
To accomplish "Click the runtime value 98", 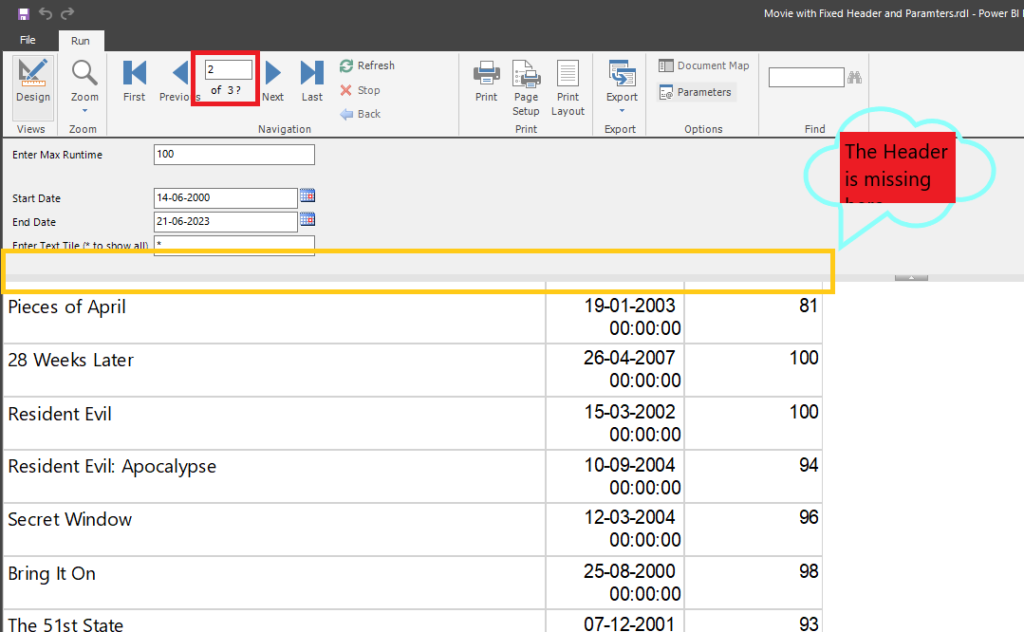I will coord(808,571).
